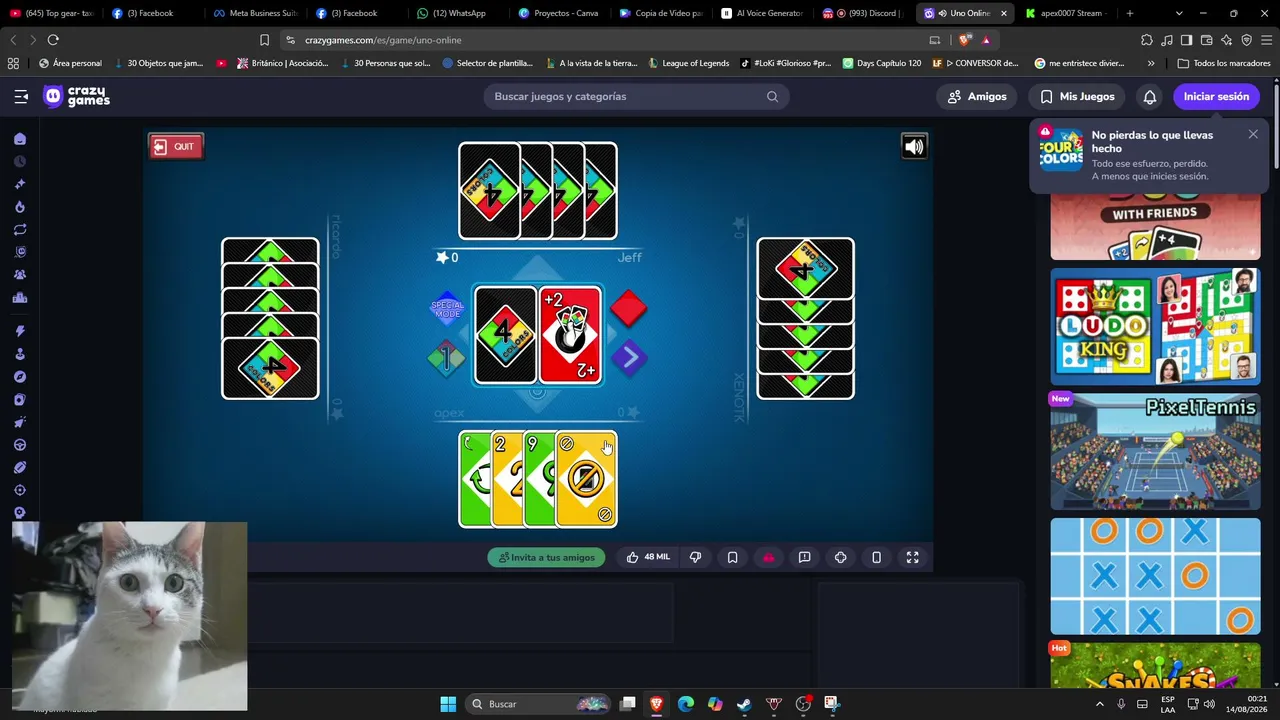The height and width of the screenshot is (720, 1280).
Task: Open the sidebar compass Adventure icon
Action: 20,377
